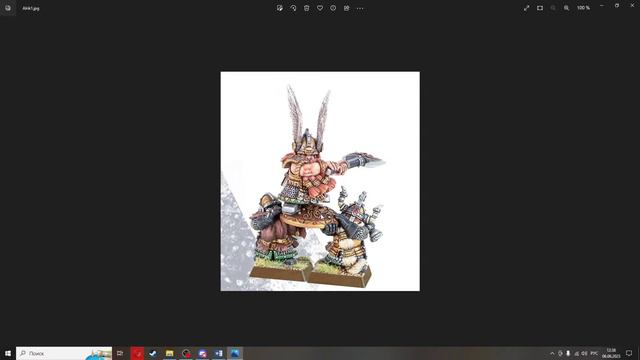Mark photo as favorite with heart icon

[x=320, y=8]
